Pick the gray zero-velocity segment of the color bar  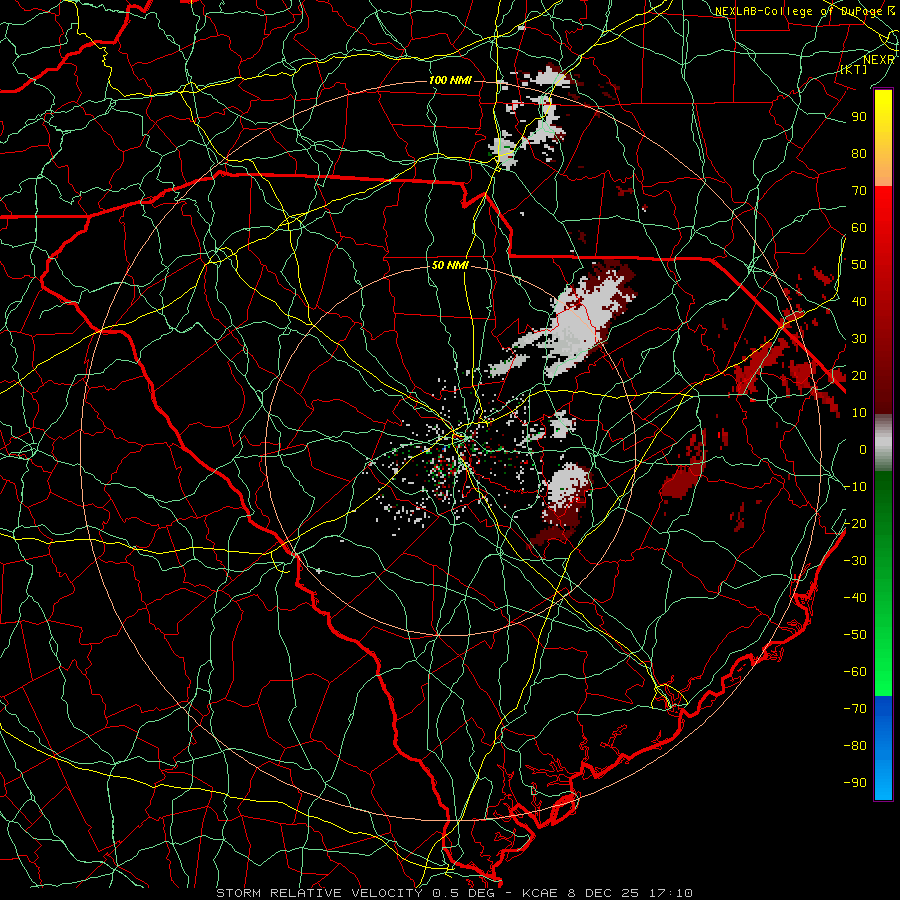tap(883, 443)
